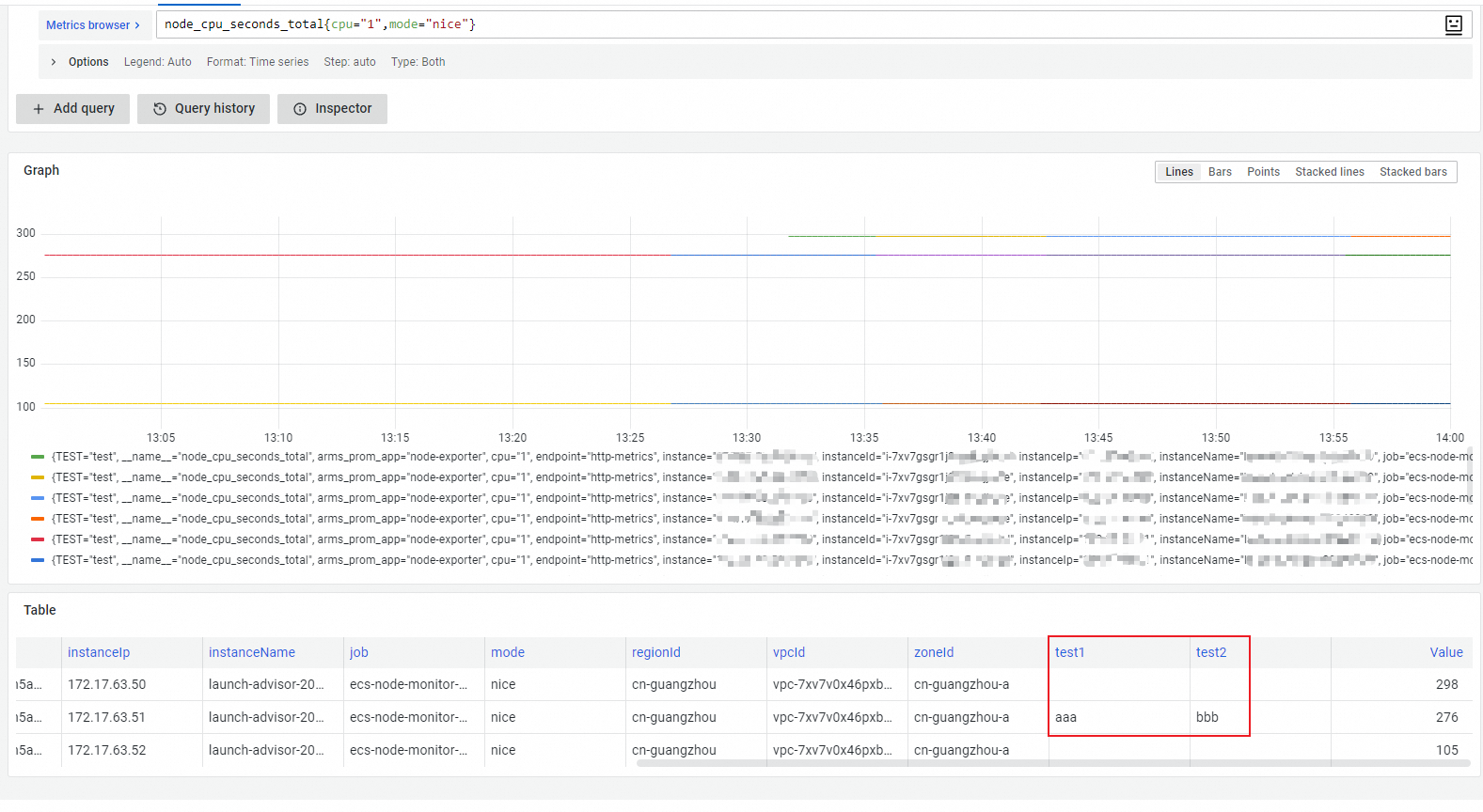Click the 172.17.63.51 cell
This screenshot has height=812, width=1483.
pyautogui.click(x=132, y=717)
